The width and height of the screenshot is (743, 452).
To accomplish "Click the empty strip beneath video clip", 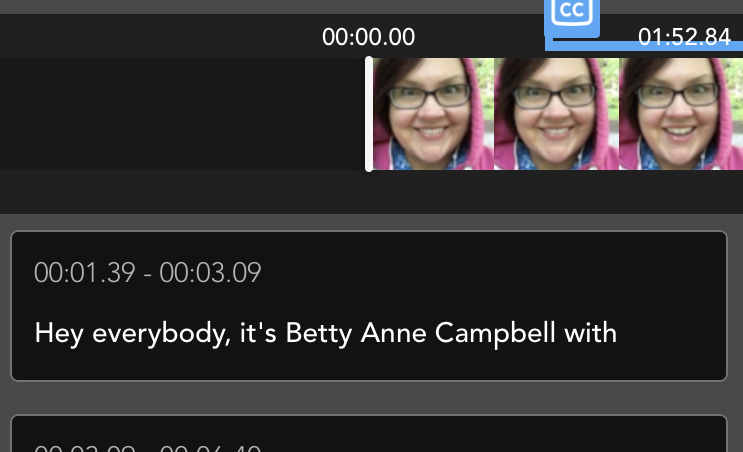I will pos(372,192).
